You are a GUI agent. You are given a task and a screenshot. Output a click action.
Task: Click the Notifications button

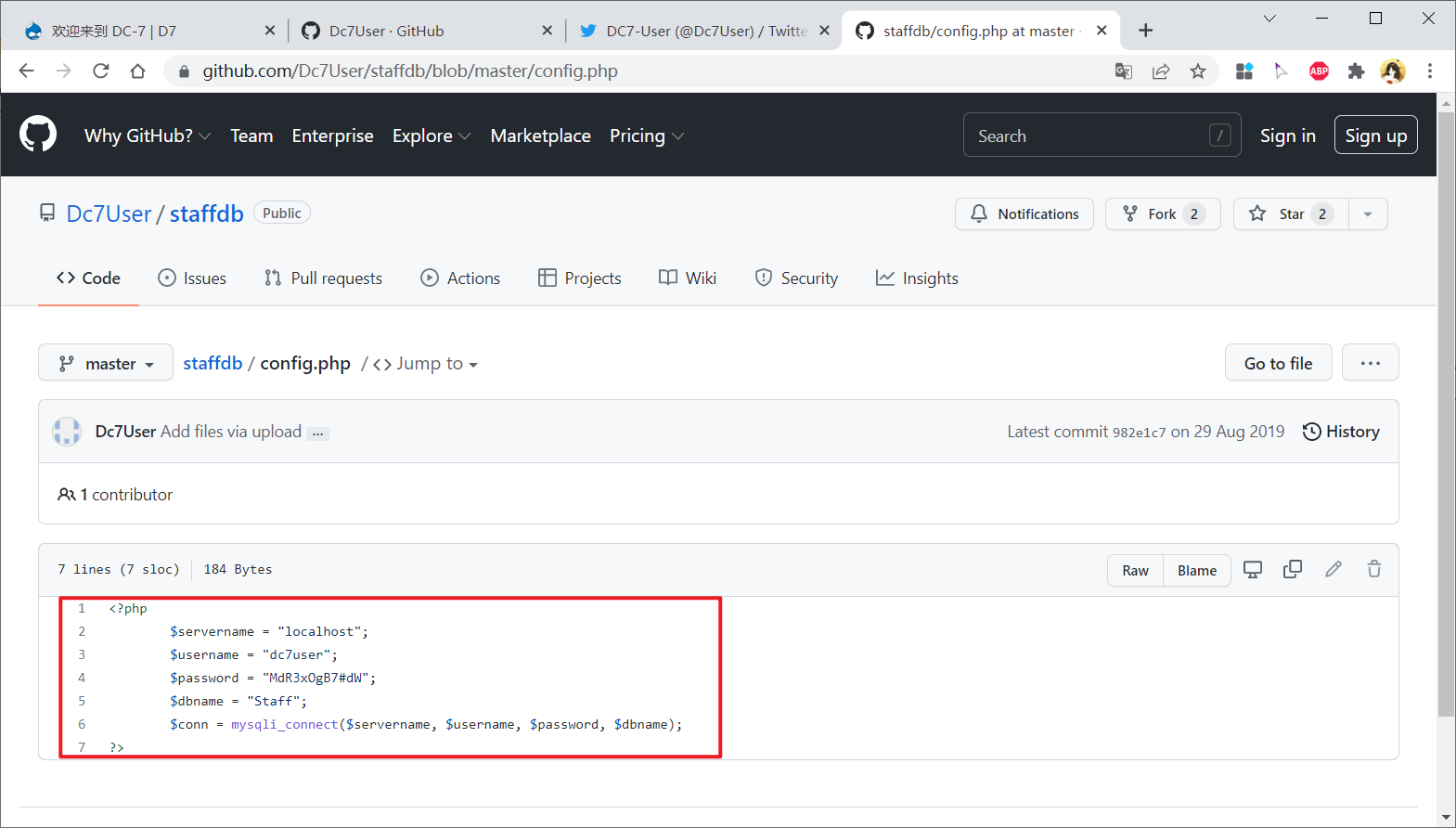tap(1024, 213)
